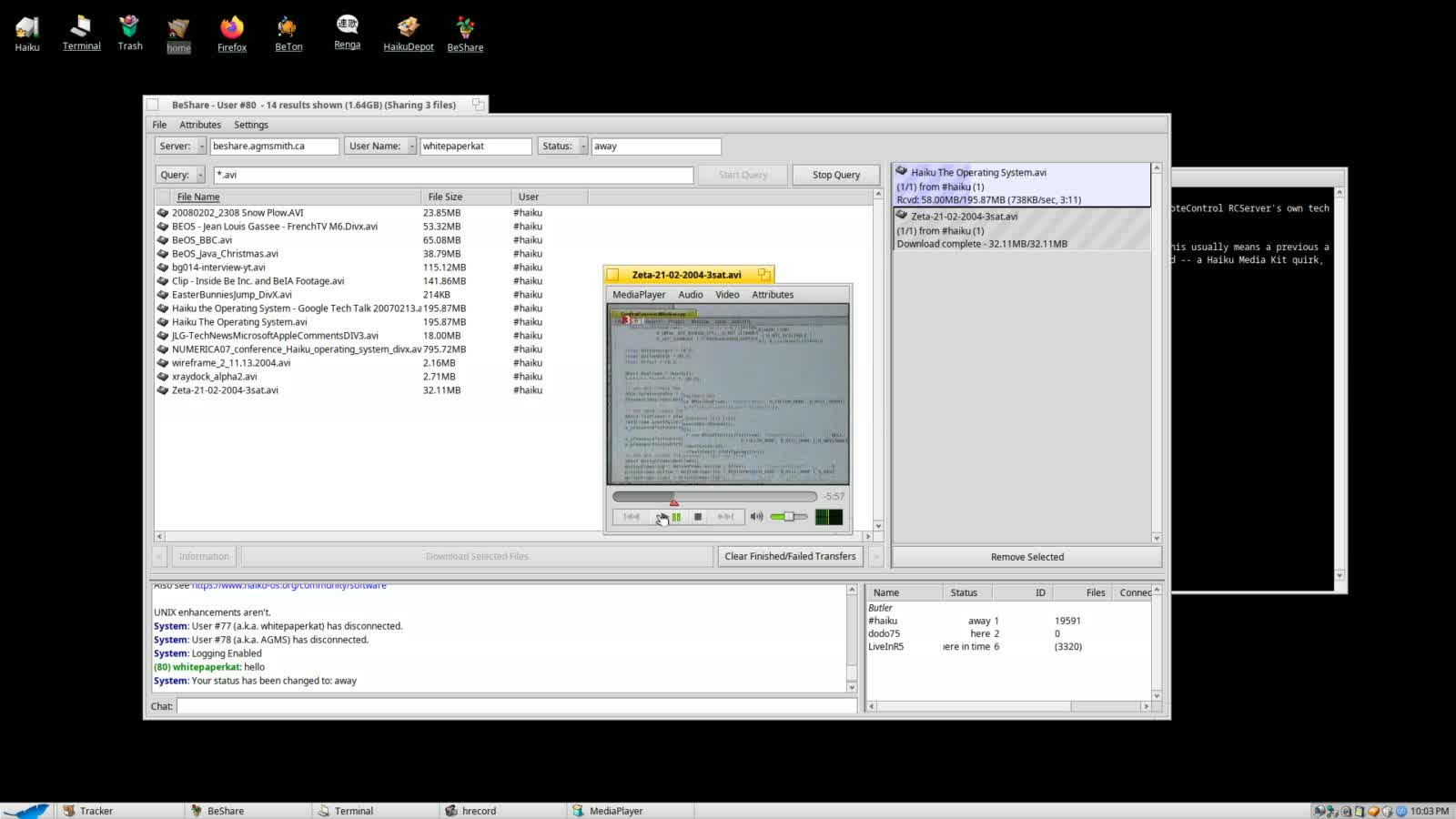Click the network status tray icon
This screenshot has height=819, width=1456.
click(1333, 811)
